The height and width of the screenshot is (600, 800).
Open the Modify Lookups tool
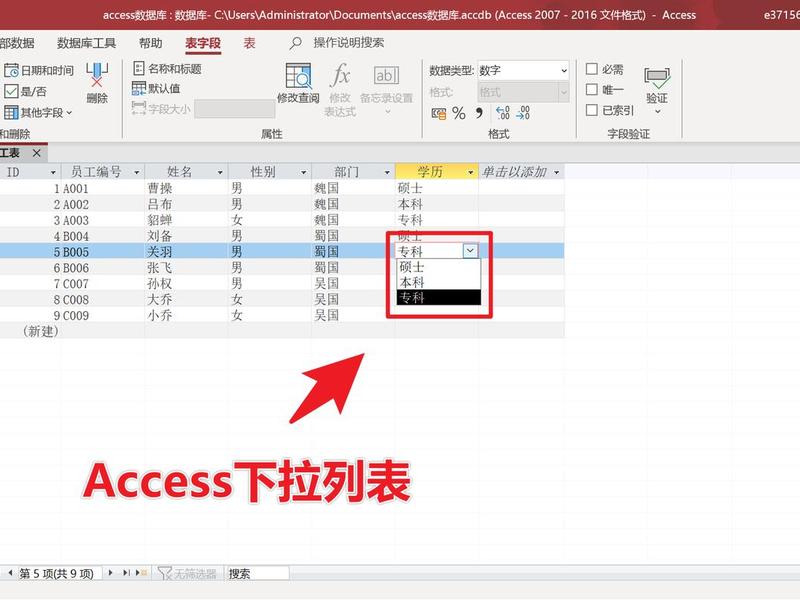[x=298, y=82]
